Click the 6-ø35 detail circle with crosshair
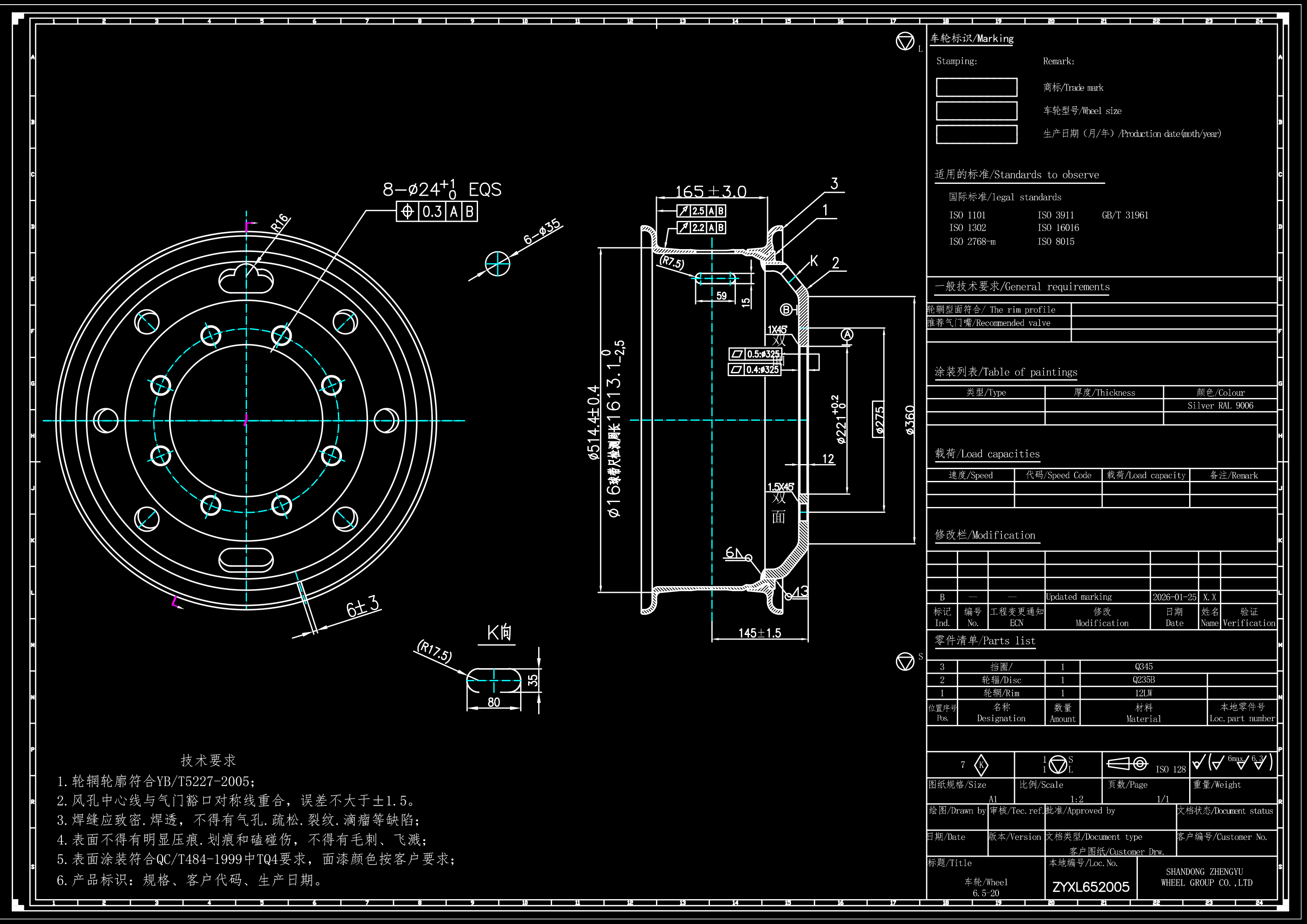This screenshot has width=1307, height=924. 497,263
